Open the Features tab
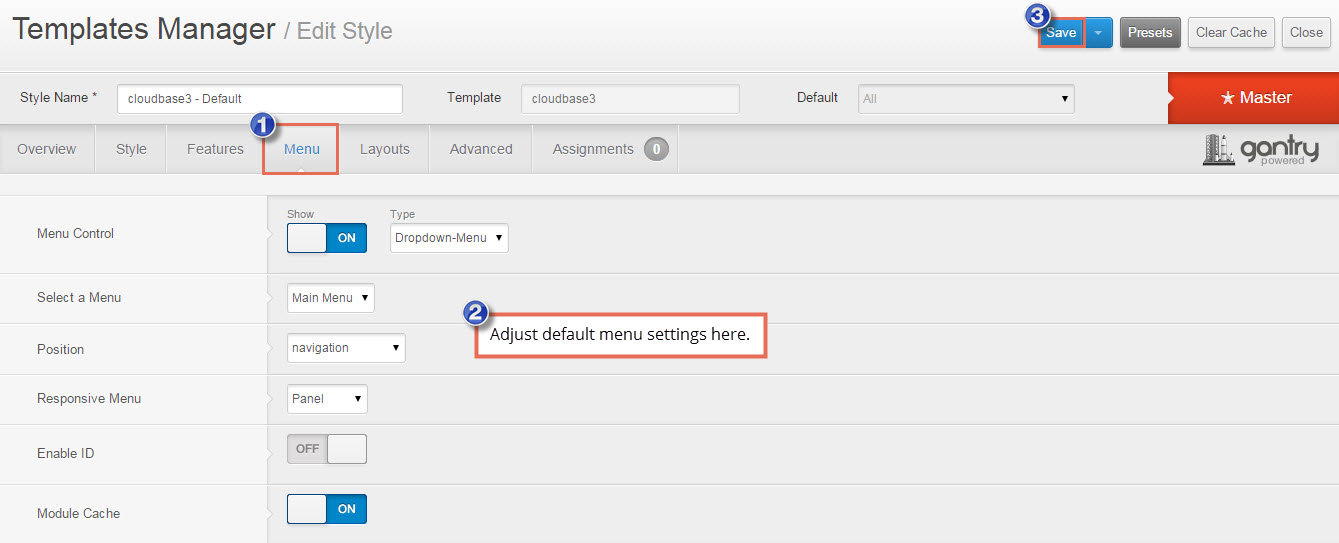Viewport: 1339px width, 543px height. click(x=215, y=149)
